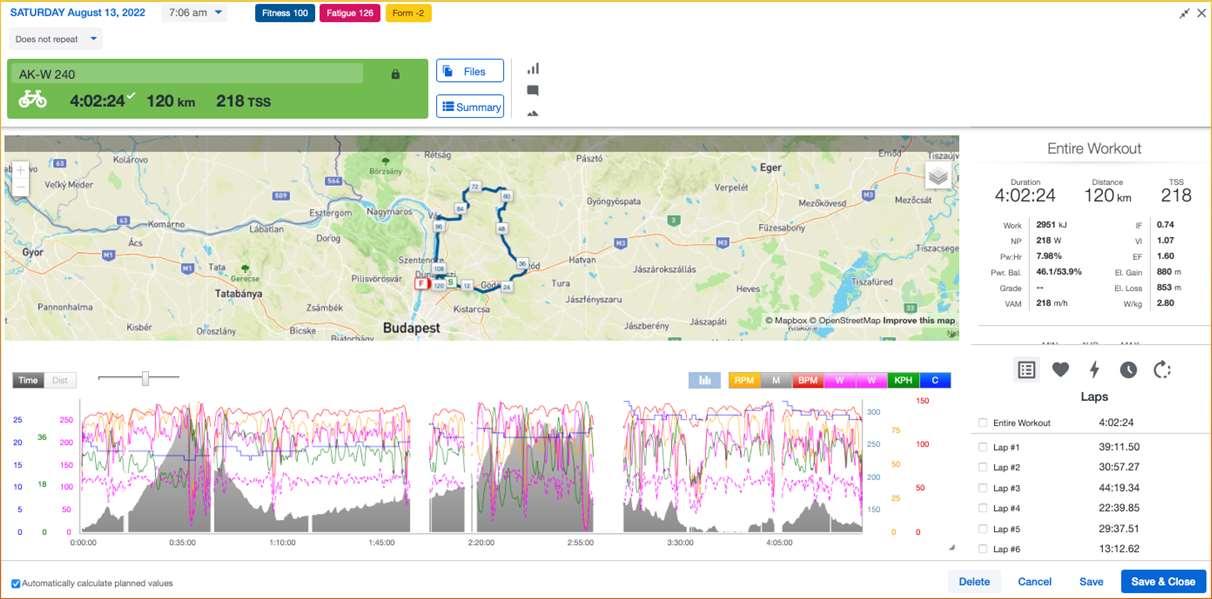The image size is (1212, 599).
Task: Zoom in on the map
Action: (21, 170)
